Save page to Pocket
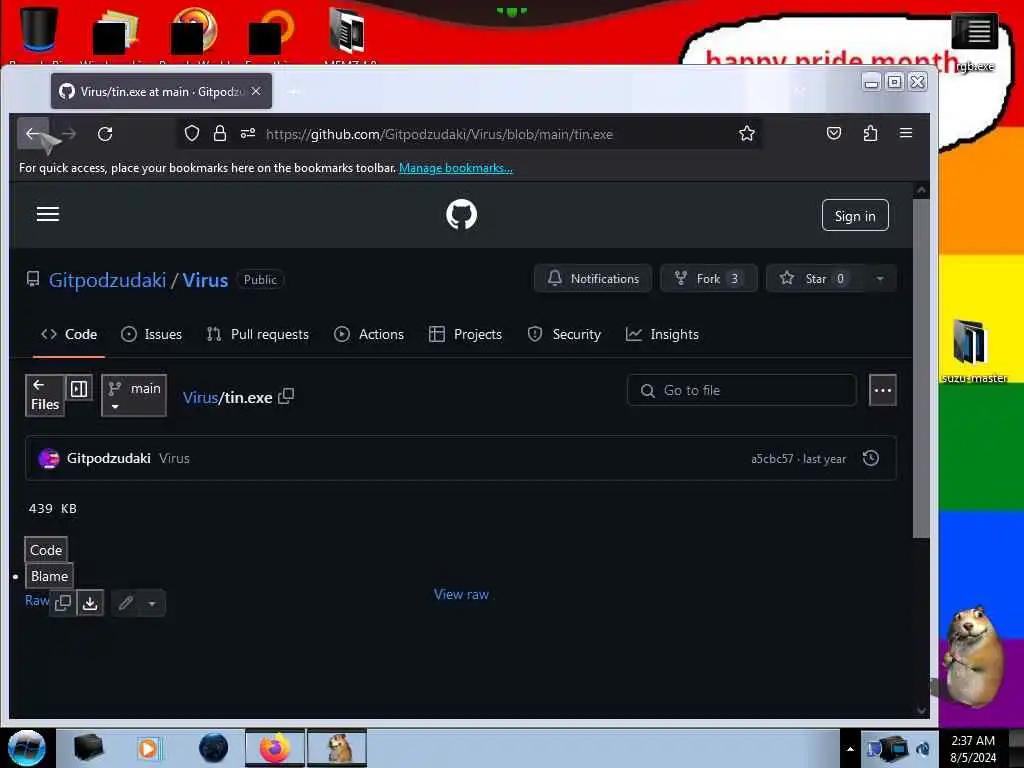Viewport: 1024px width, 768px height. pos(834,133)
